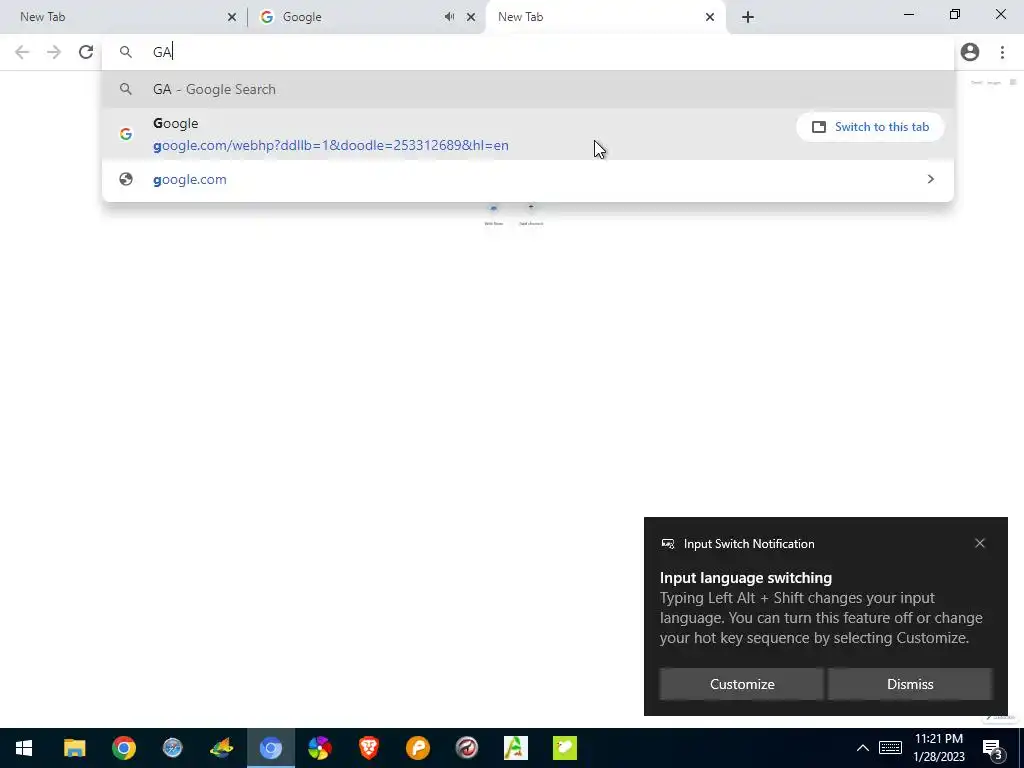Click the active Chromium taskbar icon
Image resolution: width=1024 pixels, height=768 pixels.
(270, 748)
